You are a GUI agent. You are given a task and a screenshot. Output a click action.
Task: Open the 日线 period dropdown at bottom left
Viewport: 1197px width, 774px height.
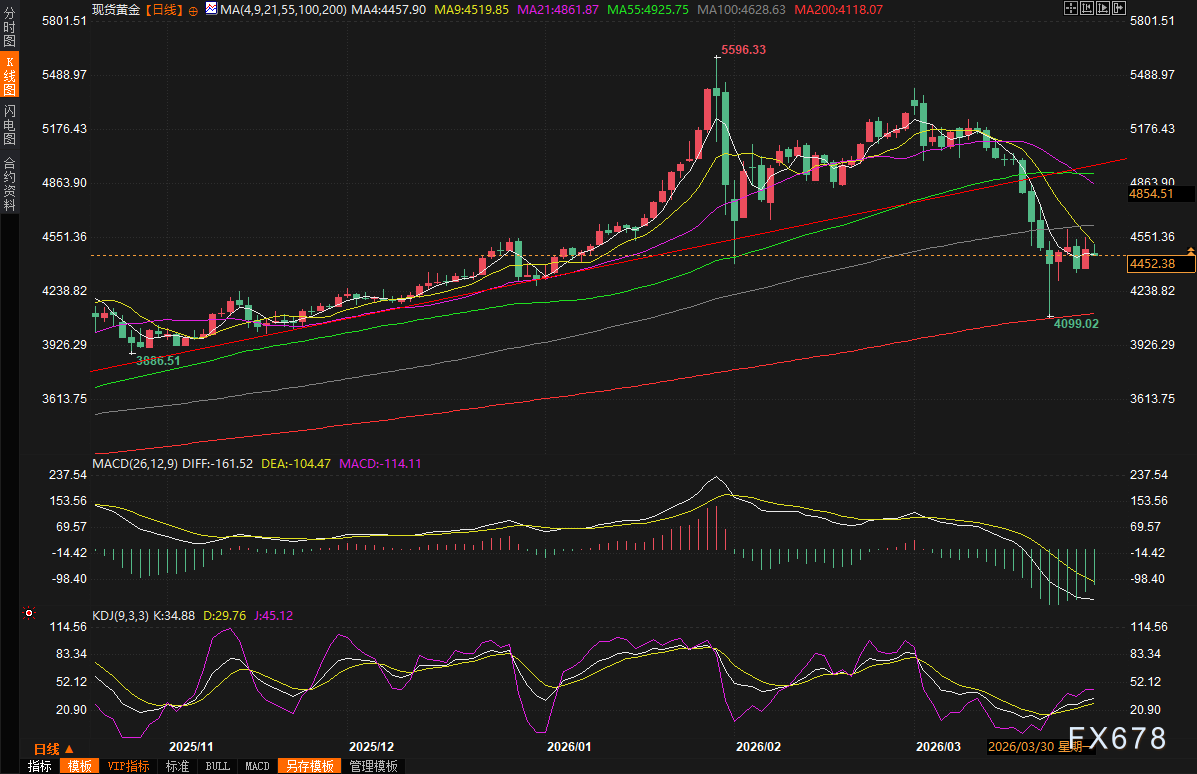[53, 748]
